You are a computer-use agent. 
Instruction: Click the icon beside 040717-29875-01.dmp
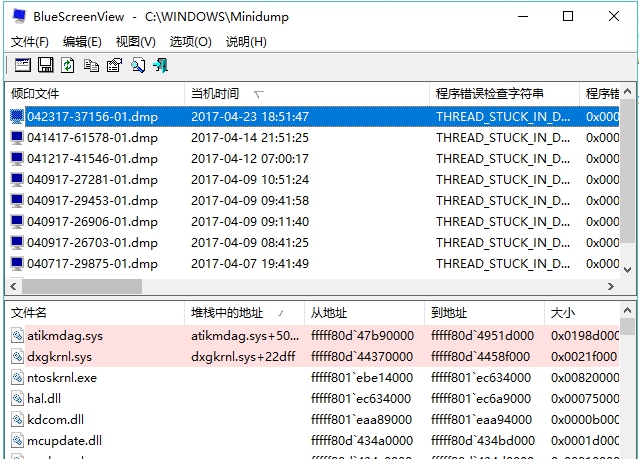tap(17, 264)
